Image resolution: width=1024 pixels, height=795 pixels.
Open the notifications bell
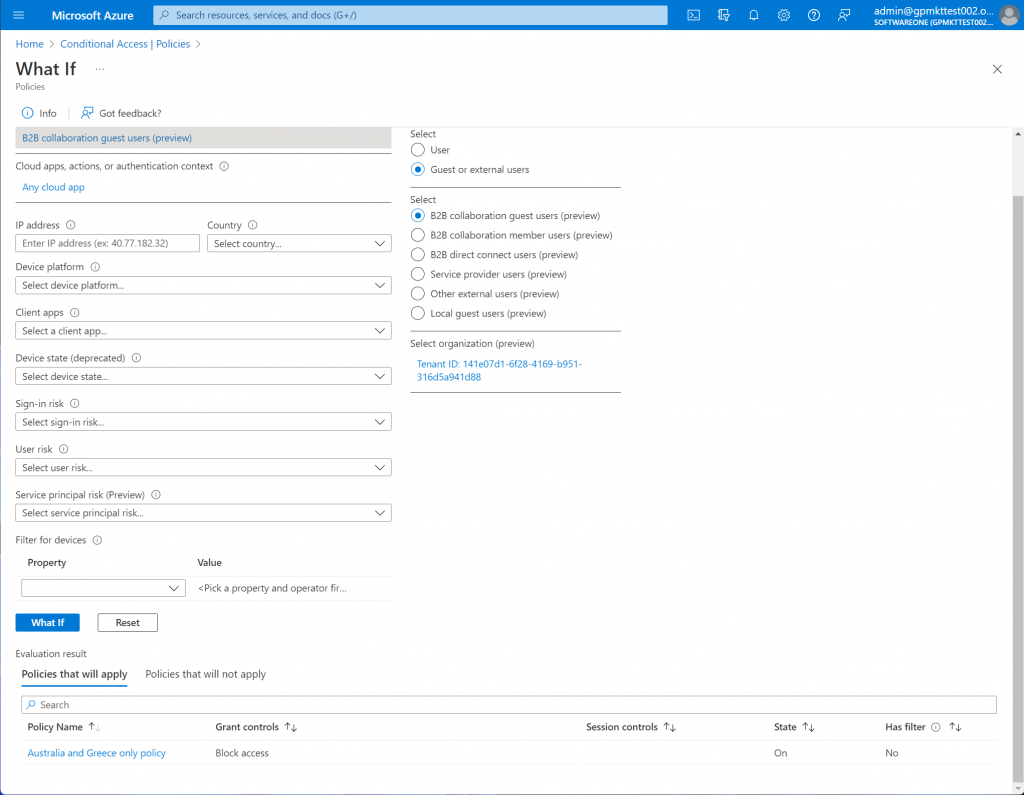(754, 15)
